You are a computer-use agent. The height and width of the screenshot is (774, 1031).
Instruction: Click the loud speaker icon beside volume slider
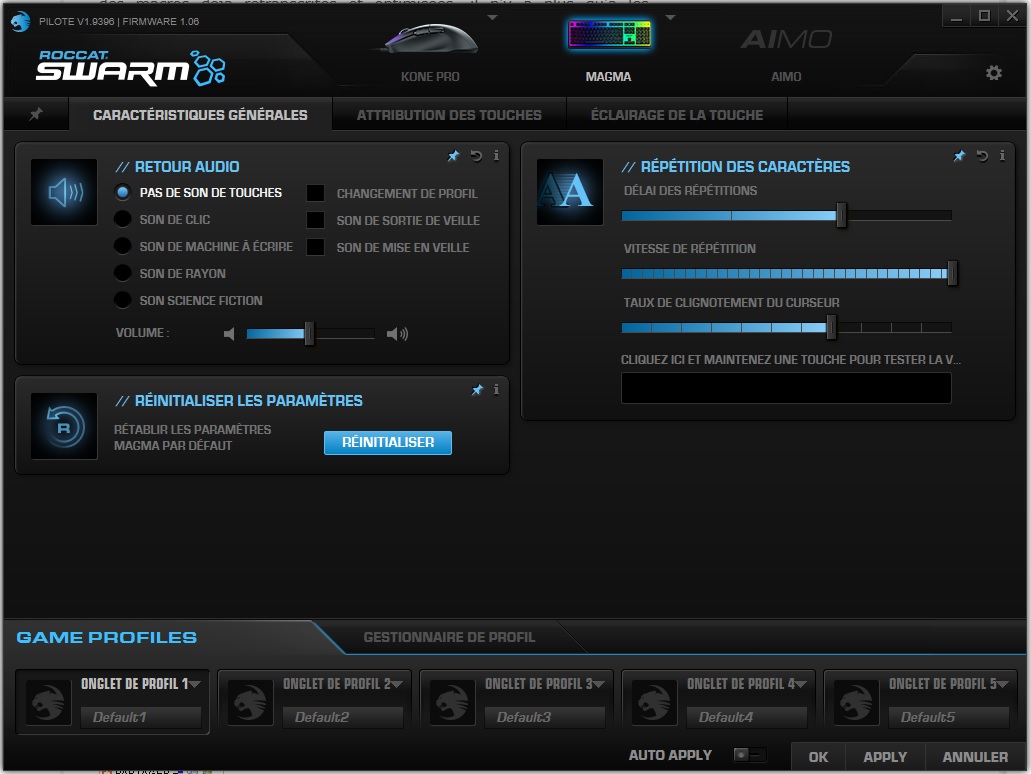397,333
